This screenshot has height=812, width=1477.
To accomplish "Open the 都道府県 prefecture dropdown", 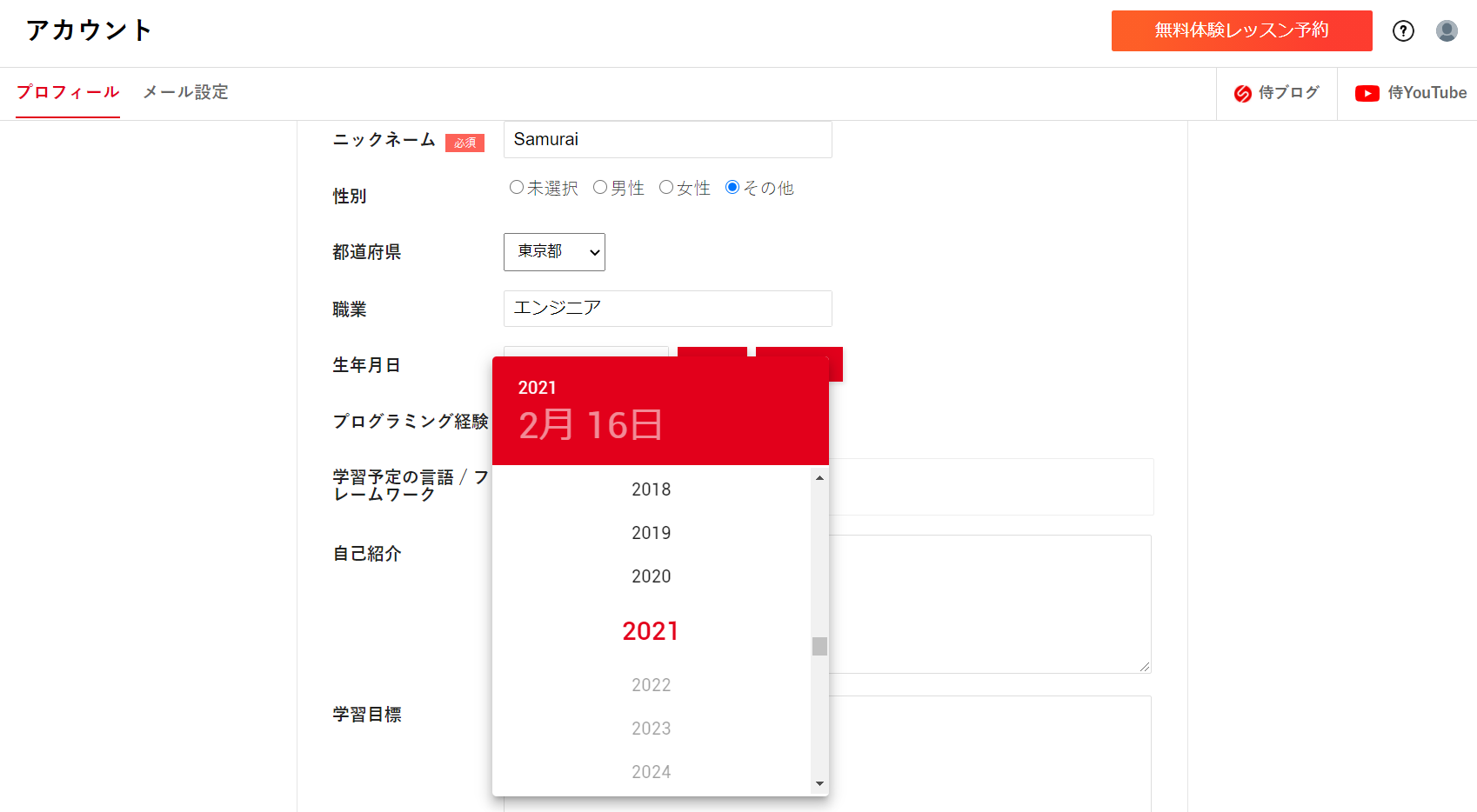I will [554, 252].
